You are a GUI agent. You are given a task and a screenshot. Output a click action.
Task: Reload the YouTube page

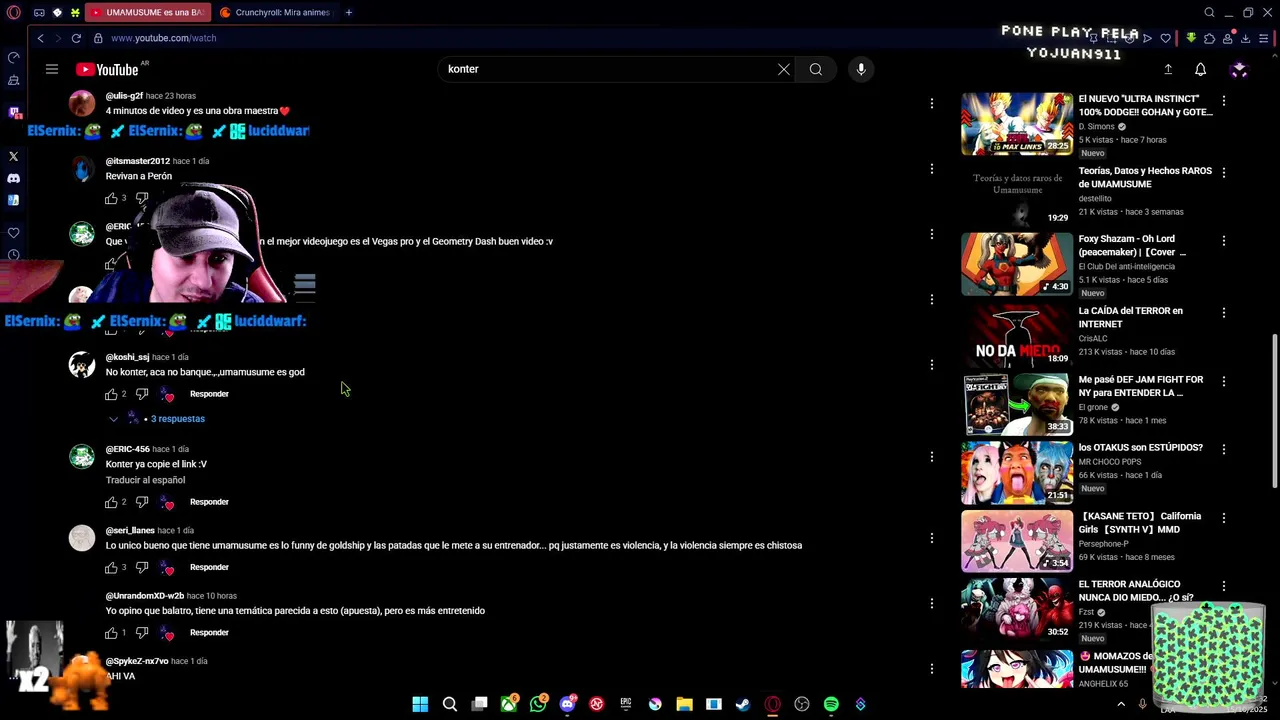pos(76,38)
